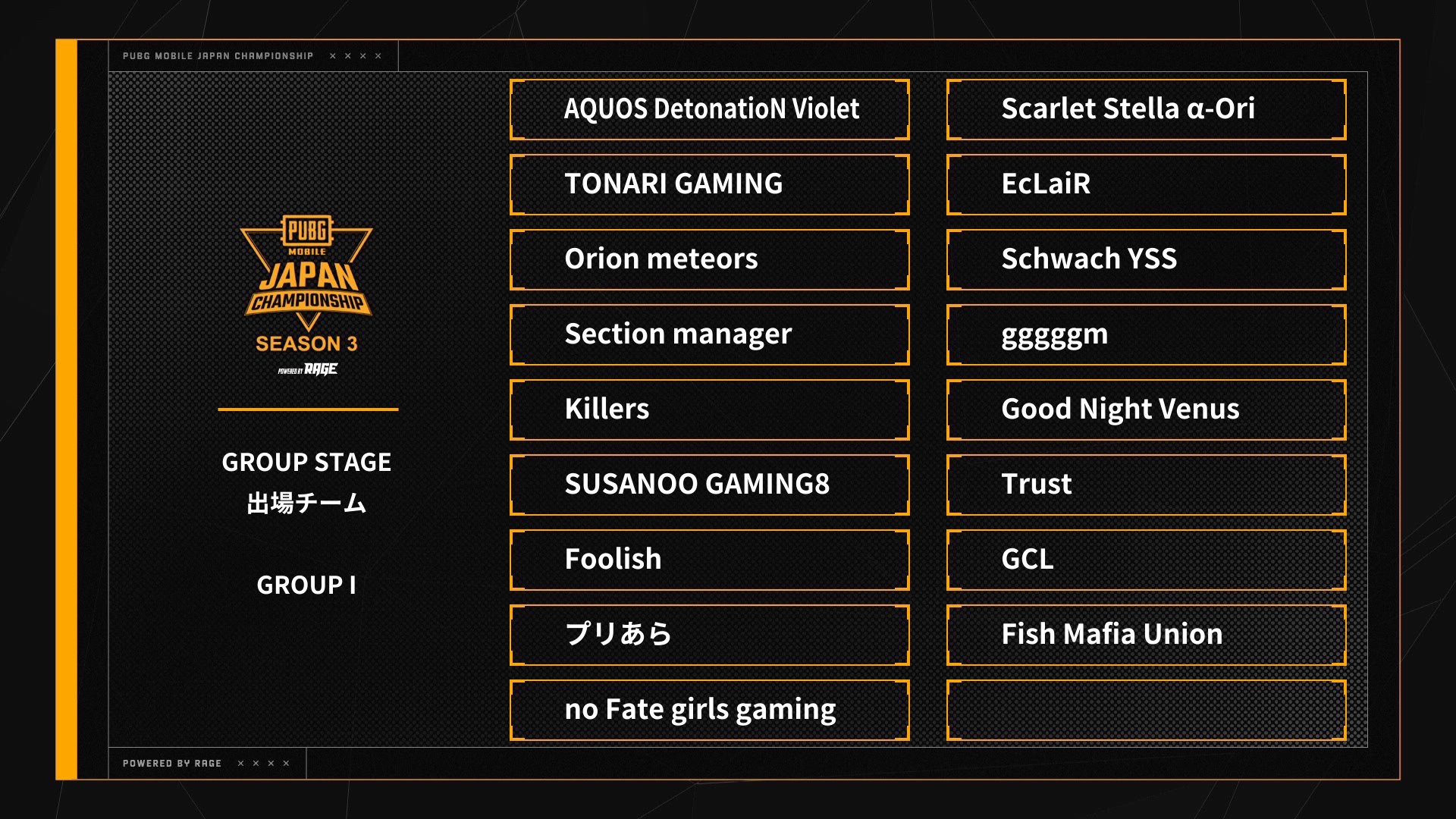Select the GCL team box

click(1146, 560)
